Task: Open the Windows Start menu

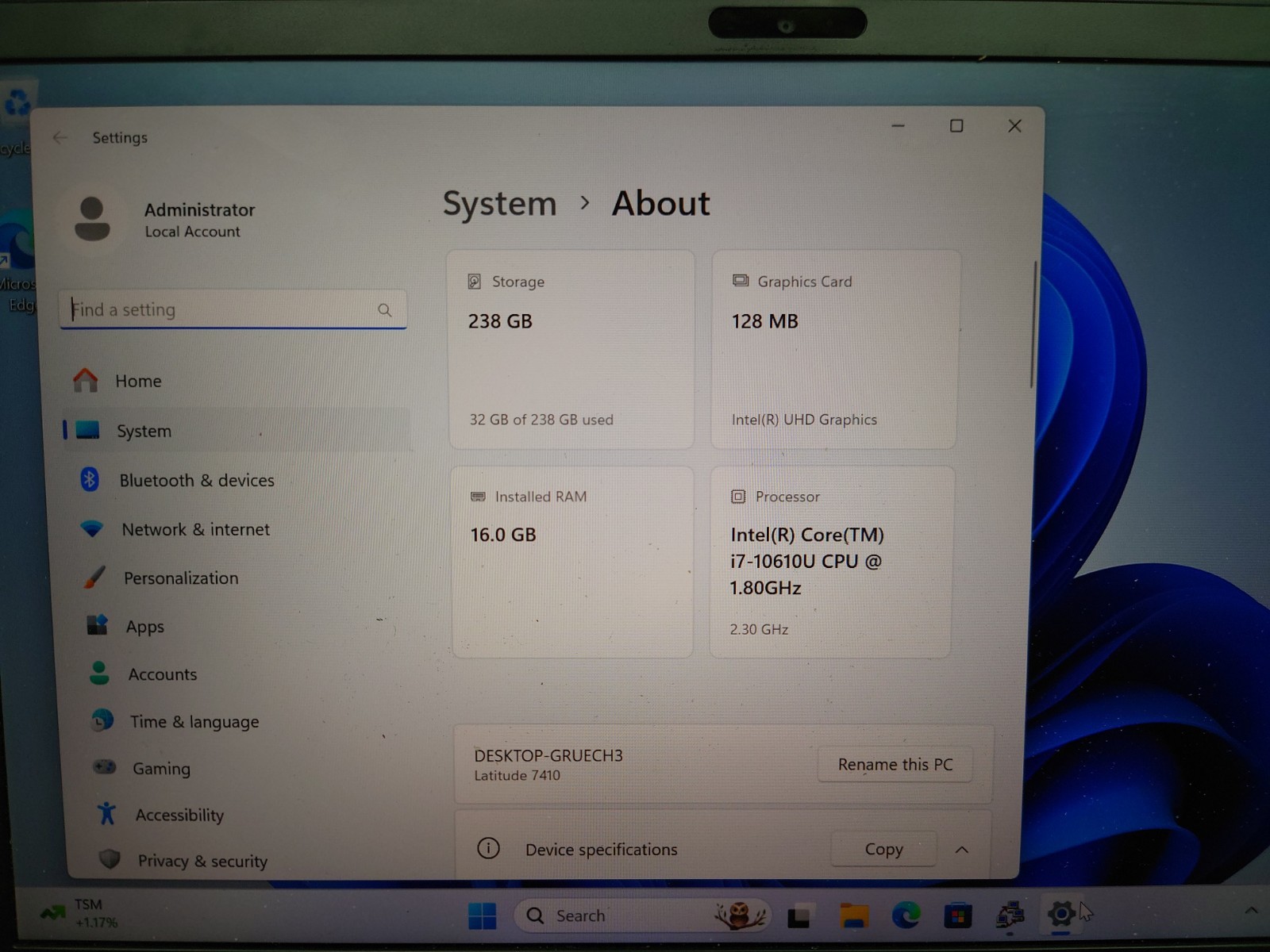Action: pos(483,916)
